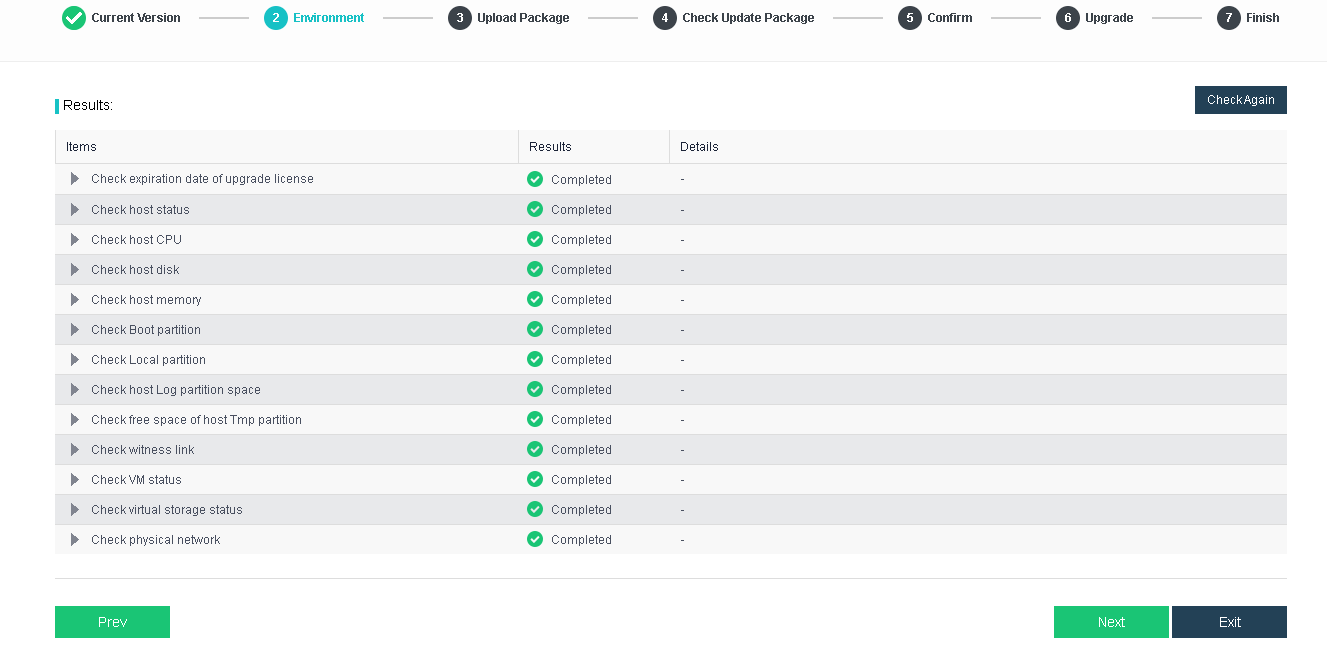Click the Current Version completed step icon
This screenshot has width=1327, height=653.
(74, 18)
